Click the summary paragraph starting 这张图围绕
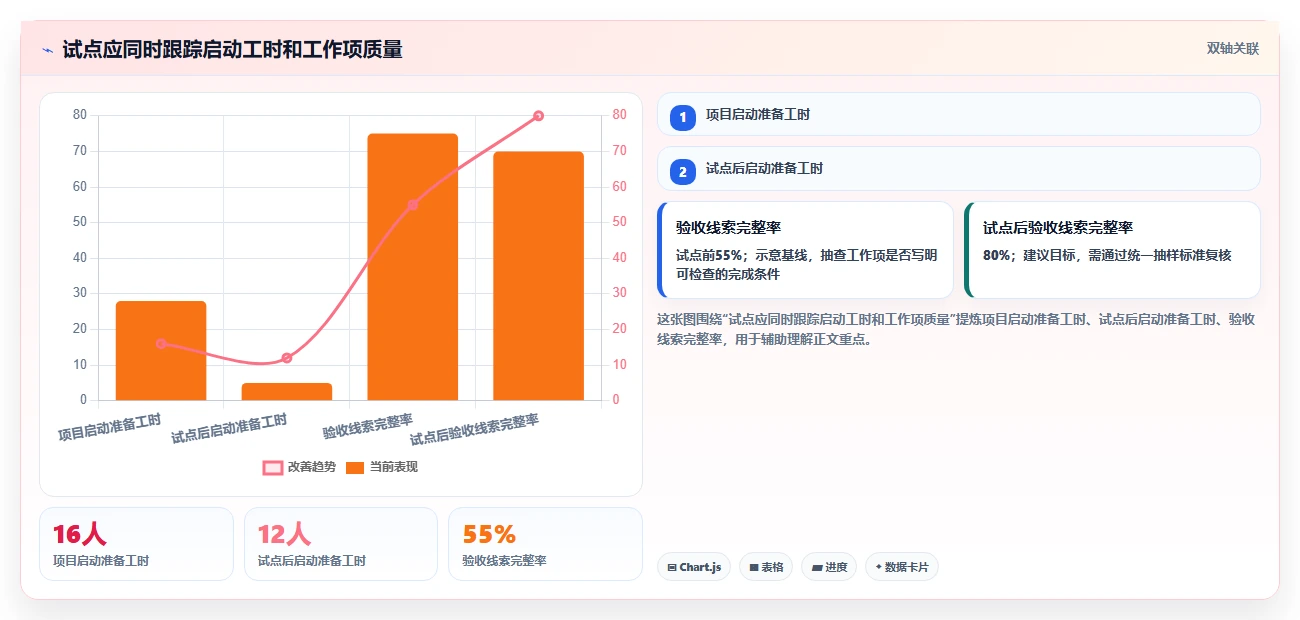This screenshot has height=620, width=1300. click(956, 329)
